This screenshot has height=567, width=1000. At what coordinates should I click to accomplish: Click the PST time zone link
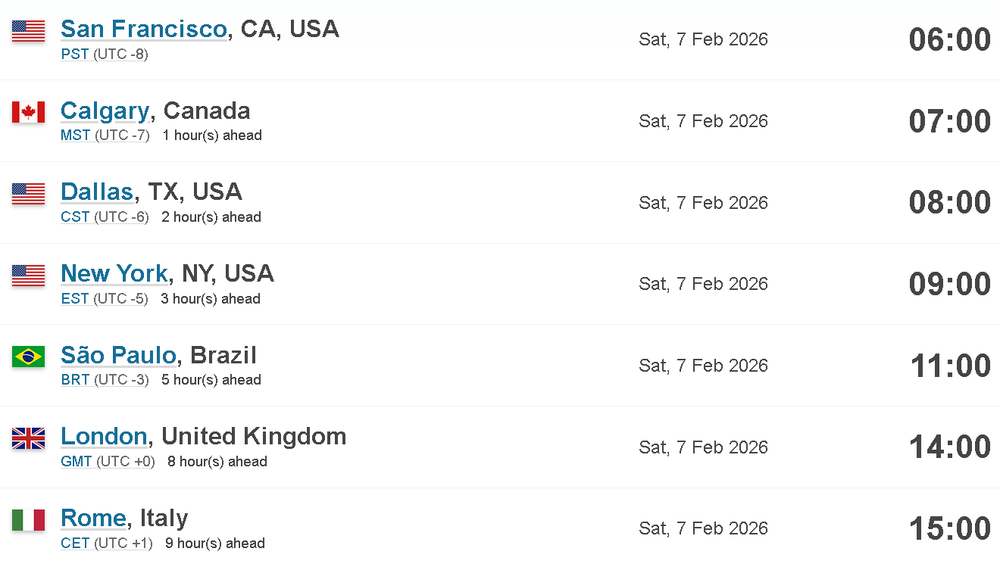[x=75, y=54]
